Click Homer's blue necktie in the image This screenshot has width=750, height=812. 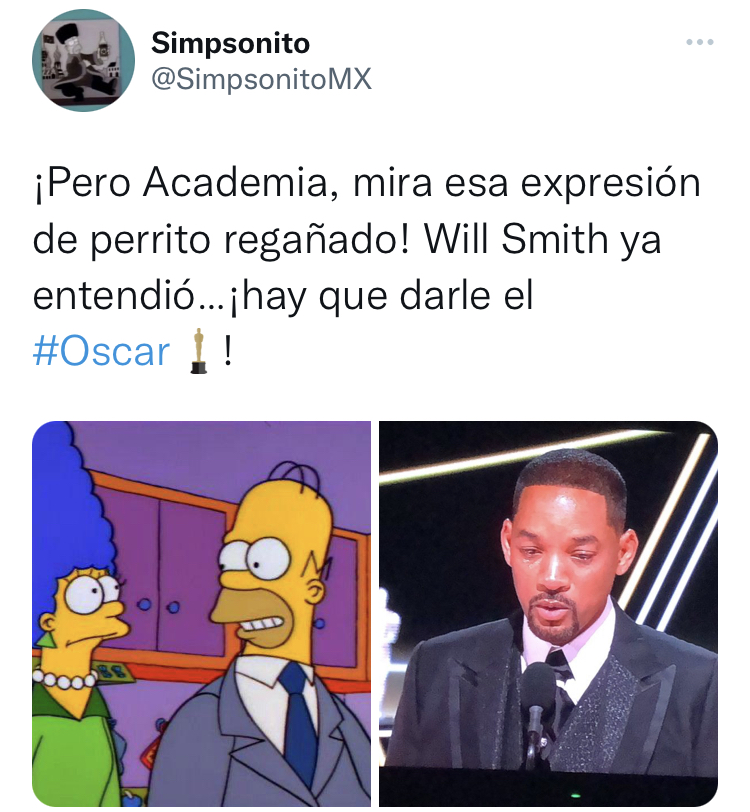(x=301, y=725)
